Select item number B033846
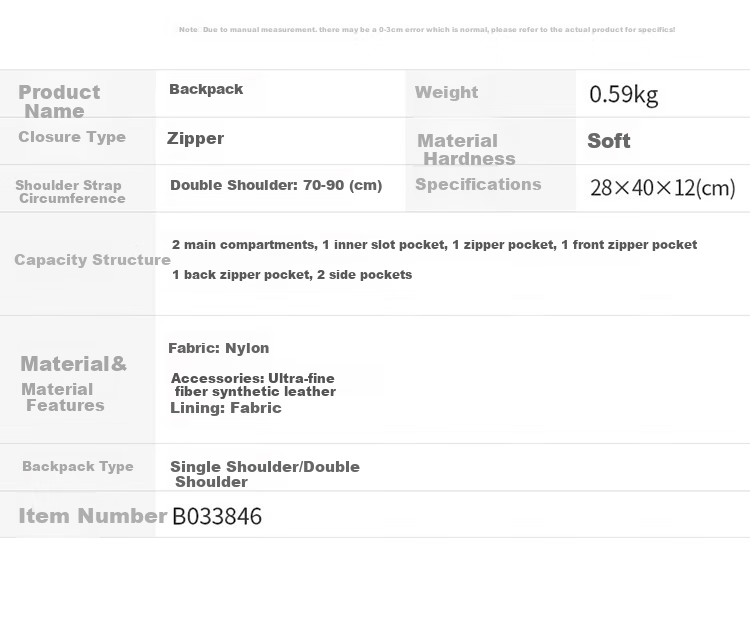This screenshot has height=628, width=750. click(x=217, y=516)
